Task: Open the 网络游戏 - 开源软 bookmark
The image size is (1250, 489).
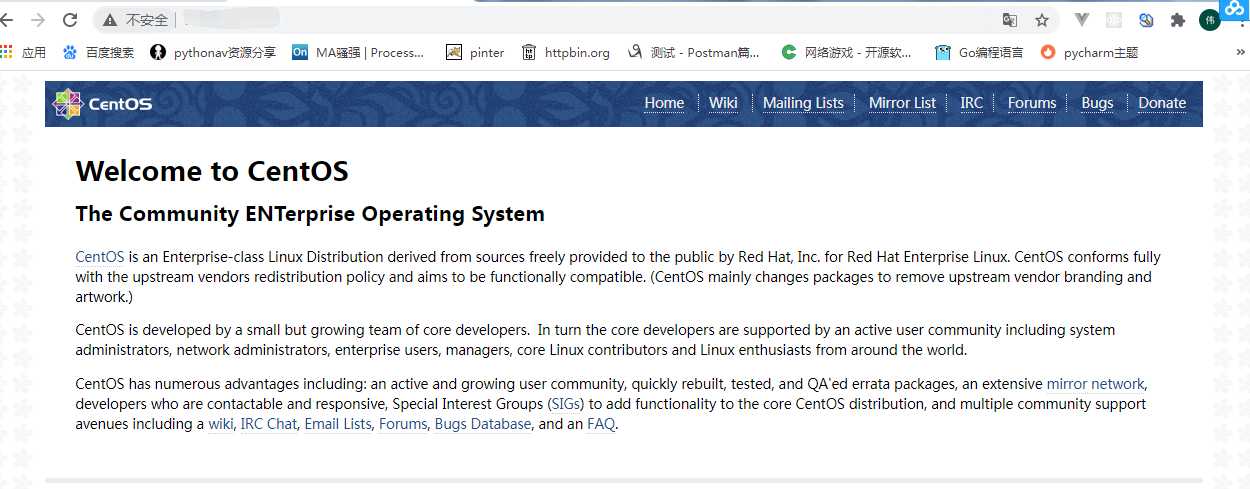Action: coord(847,52)
